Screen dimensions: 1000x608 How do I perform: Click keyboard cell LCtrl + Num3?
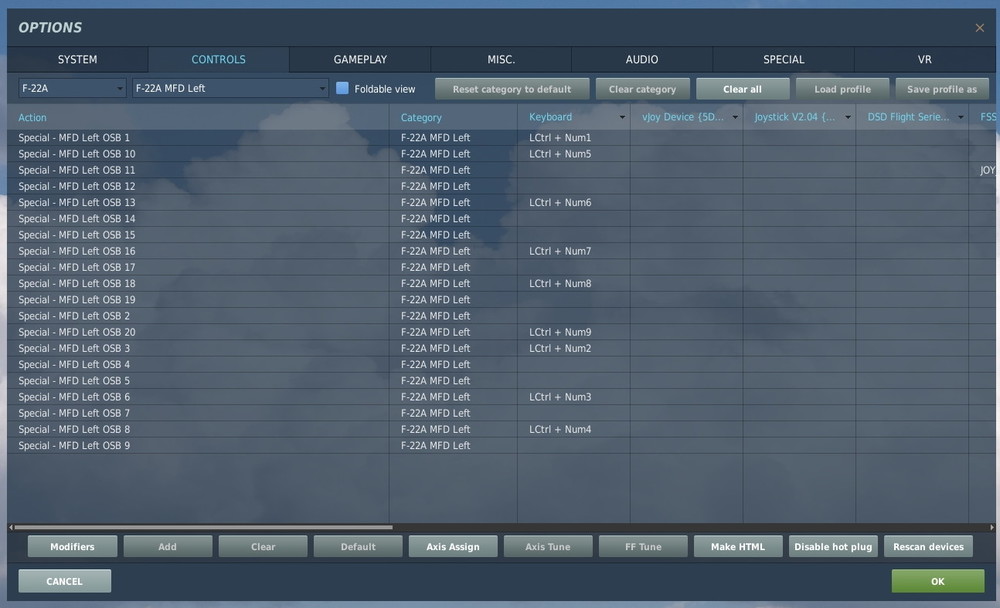click(573, 397)
